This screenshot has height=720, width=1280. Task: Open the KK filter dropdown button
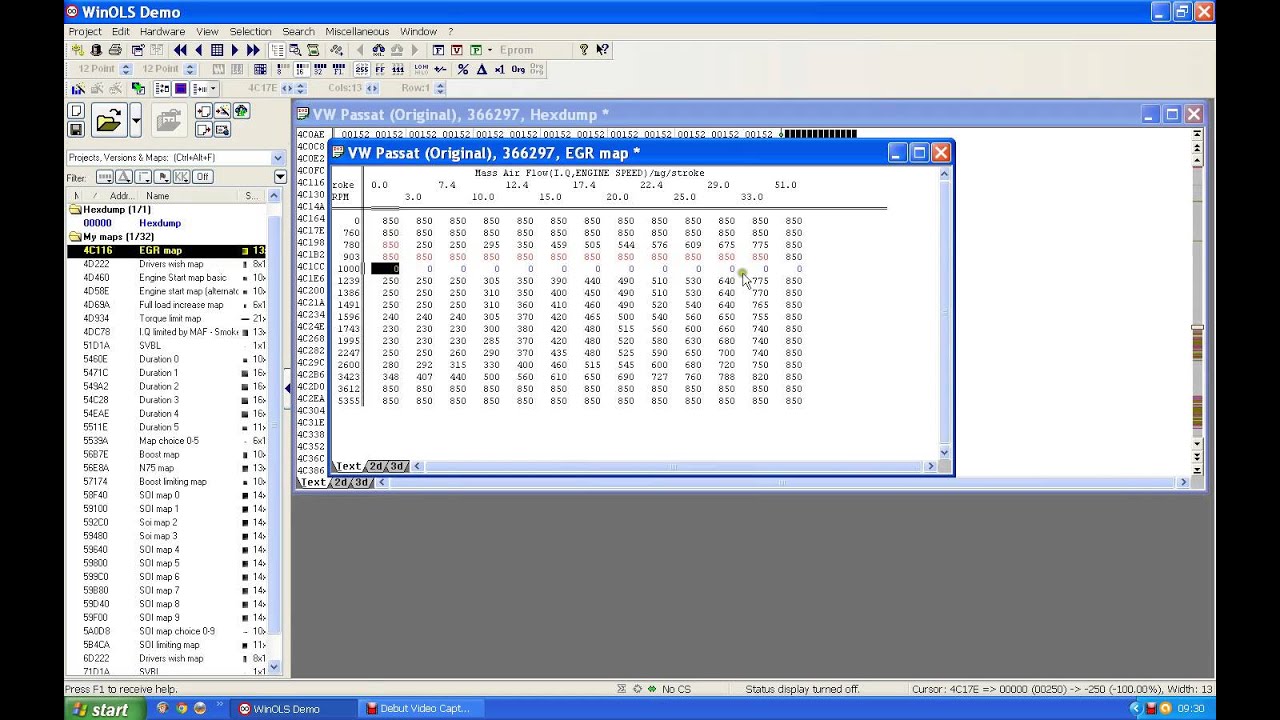181,177
